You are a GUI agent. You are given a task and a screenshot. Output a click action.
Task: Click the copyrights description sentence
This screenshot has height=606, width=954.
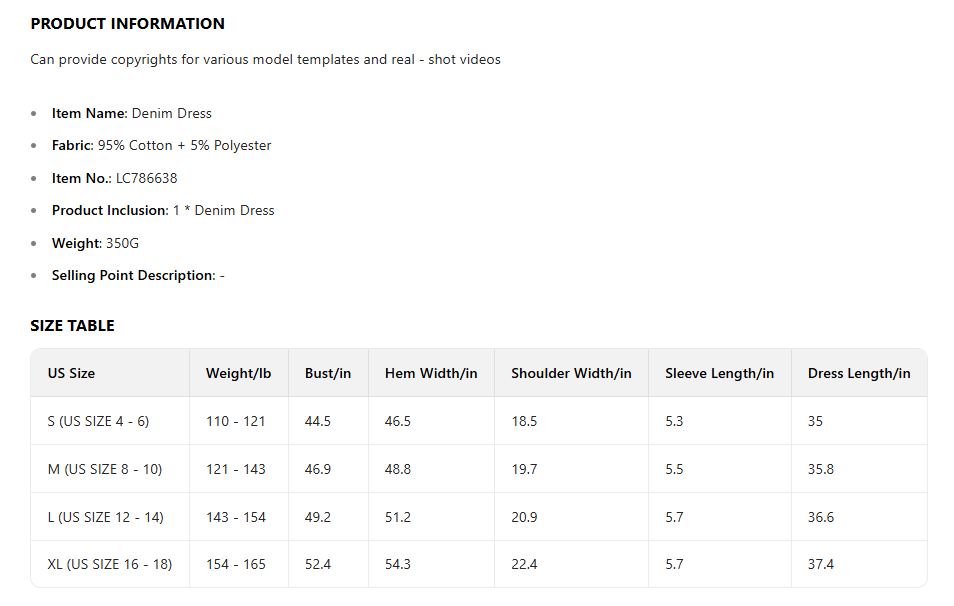[x=265, y=59]
